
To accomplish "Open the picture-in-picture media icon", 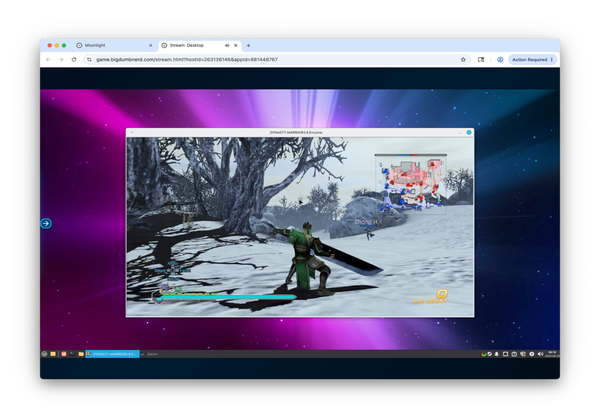I will (x=481, y=59).
